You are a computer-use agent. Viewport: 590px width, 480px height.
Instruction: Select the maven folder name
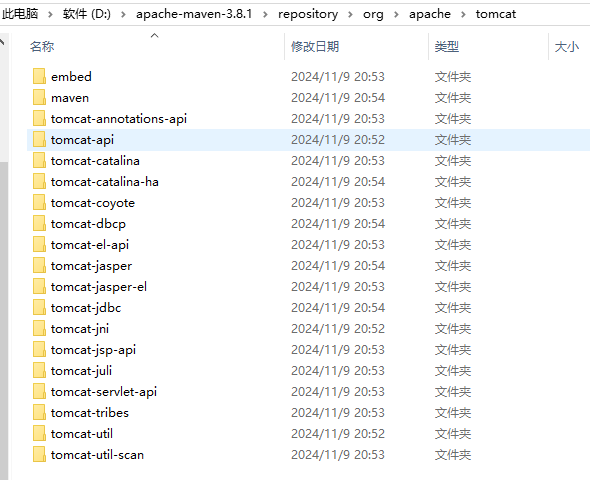click(x=70, y=98)
